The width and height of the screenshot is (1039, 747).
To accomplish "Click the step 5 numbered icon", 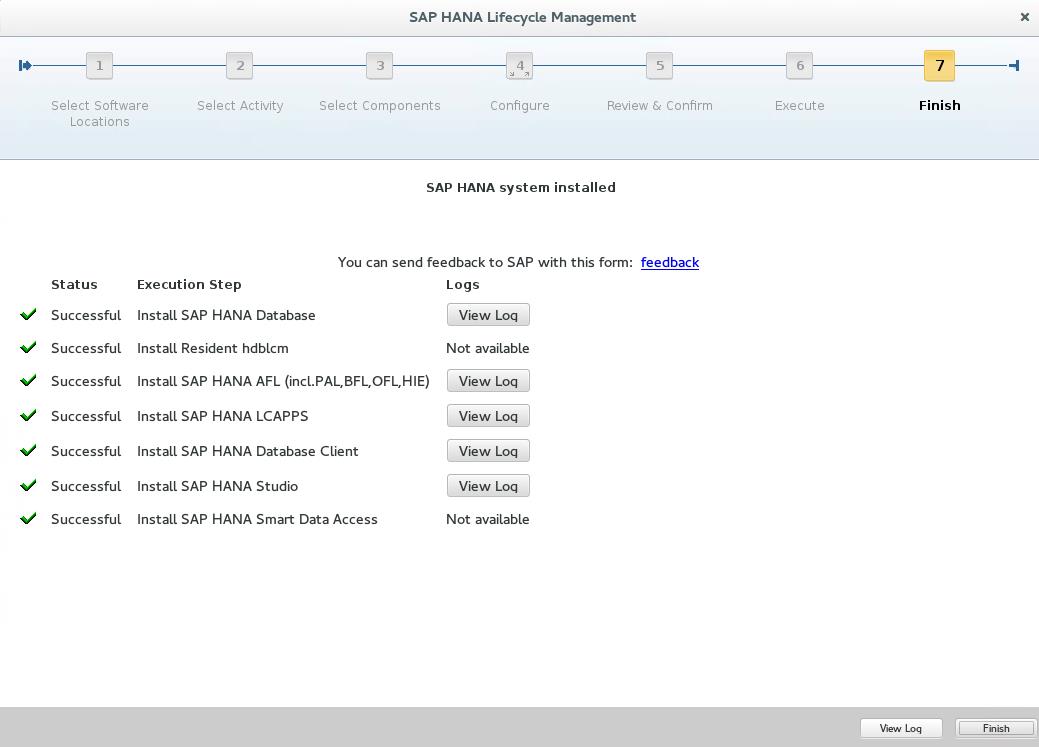I will coord(659,65).
